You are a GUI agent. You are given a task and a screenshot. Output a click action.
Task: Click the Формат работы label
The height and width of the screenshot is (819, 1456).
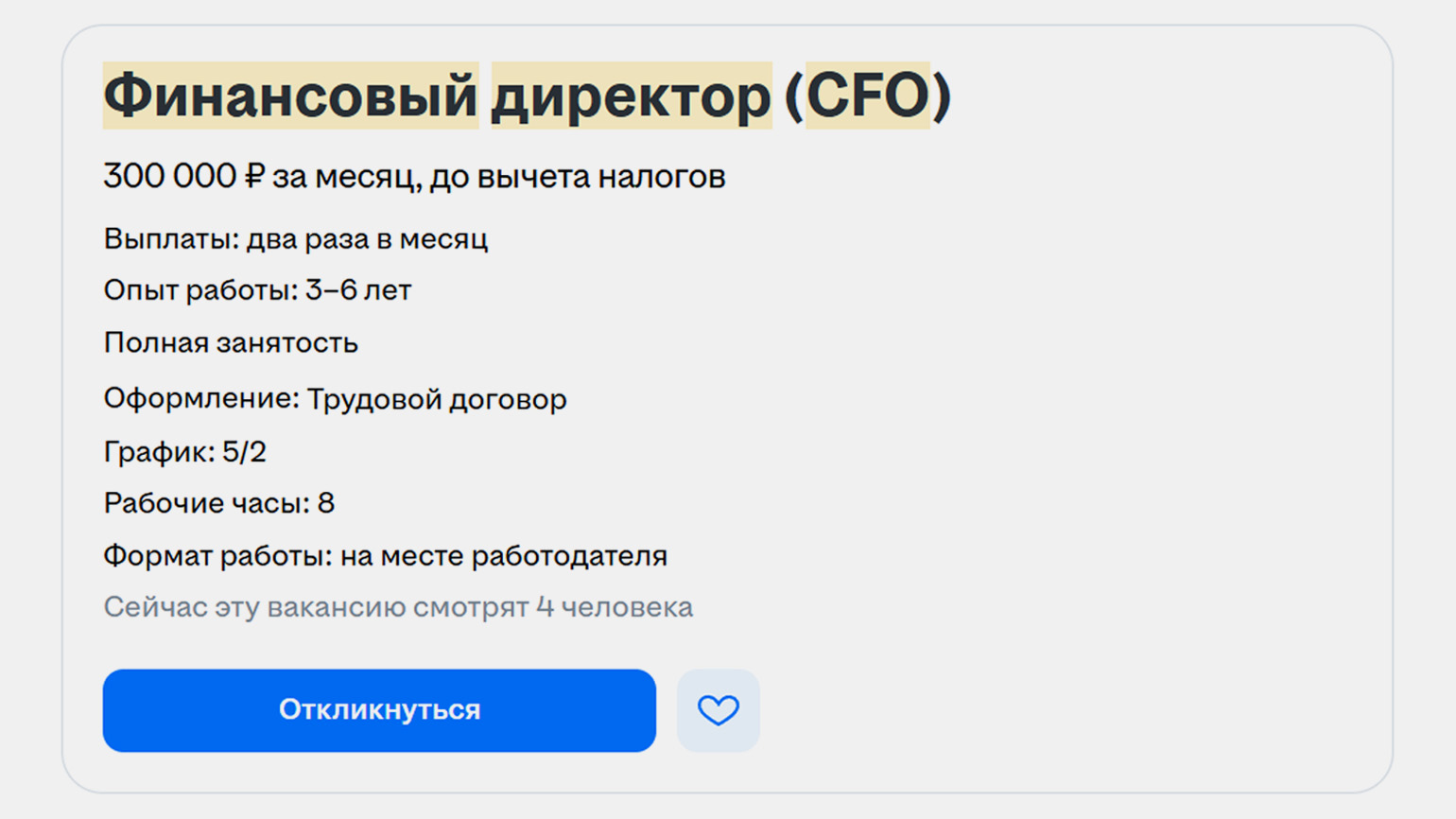pyautogui.click(x=217, y=556)
